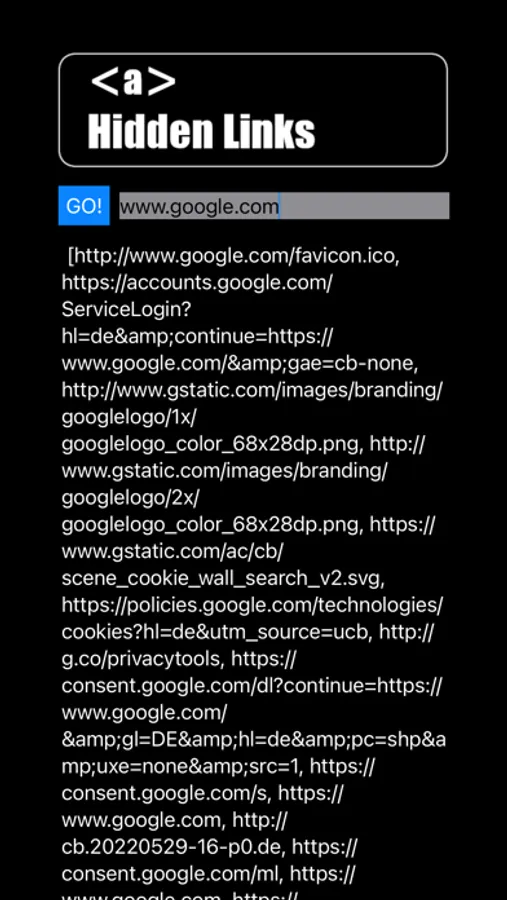
Task: Click the uxe=none&amp;src=1 text
Action: pyautogui.click(x=180, y=766)
